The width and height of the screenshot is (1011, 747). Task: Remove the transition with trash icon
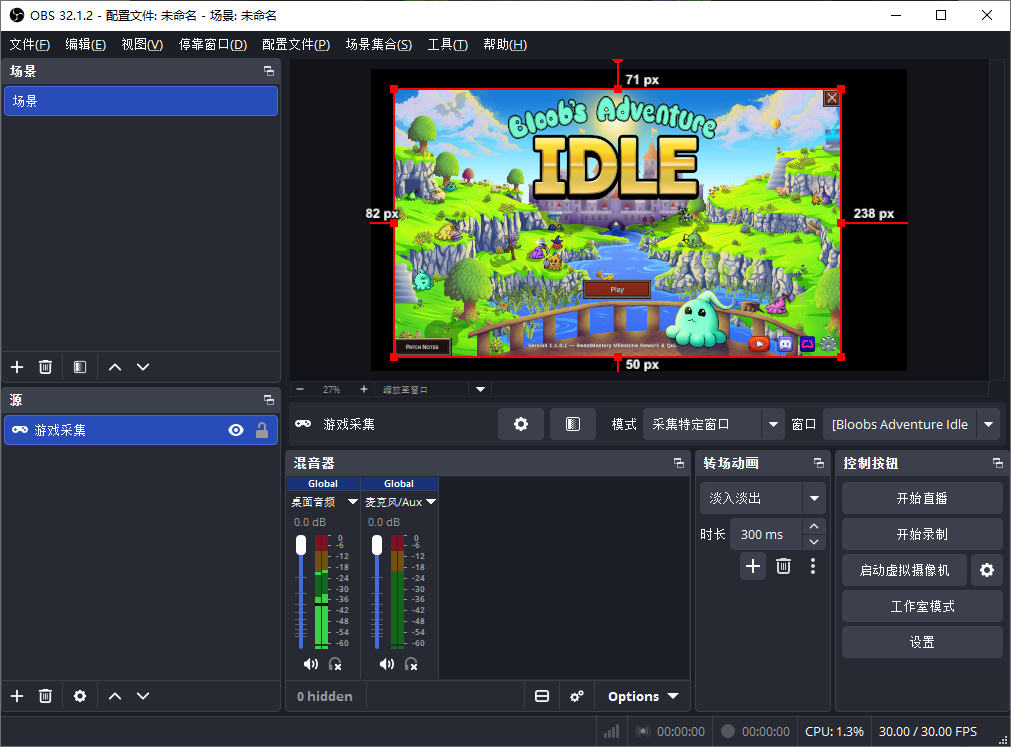pos(783,567)
